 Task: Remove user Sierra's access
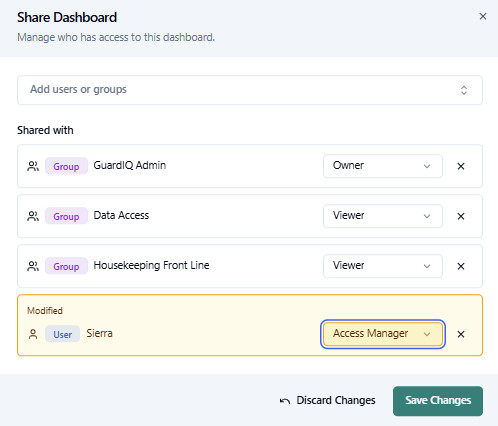click(461, 334)
